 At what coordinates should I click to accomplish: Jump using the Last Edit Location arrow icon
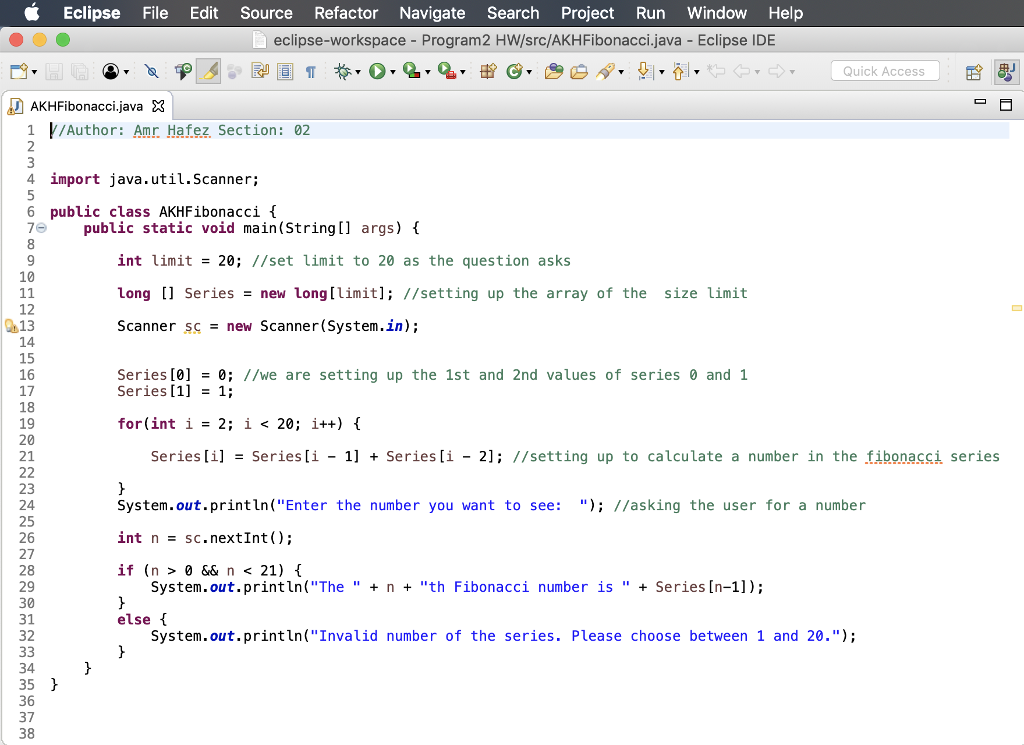[717, 70]
